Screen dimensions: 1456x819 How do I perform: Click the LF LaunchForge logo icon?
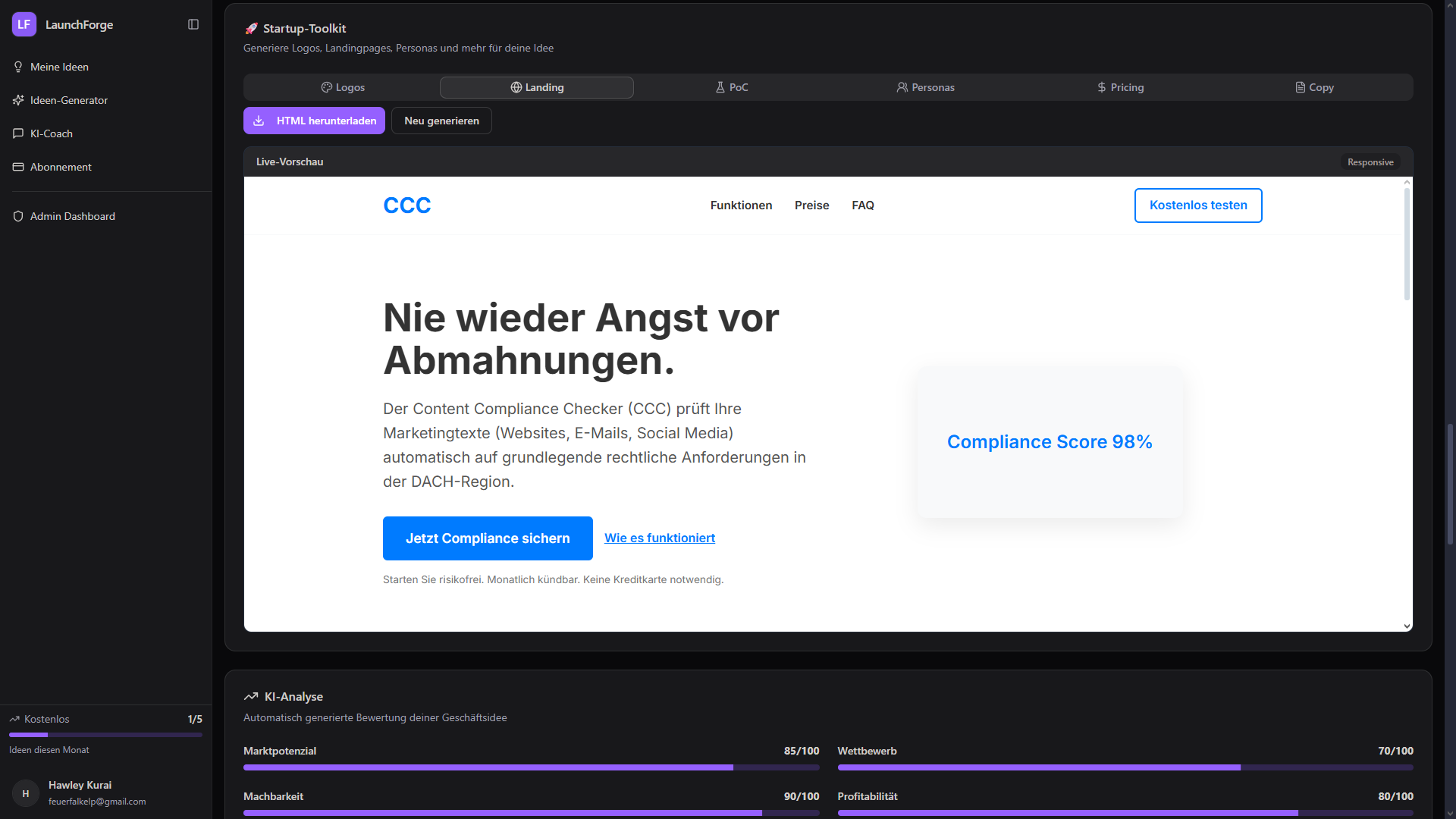tap(24, 24)
